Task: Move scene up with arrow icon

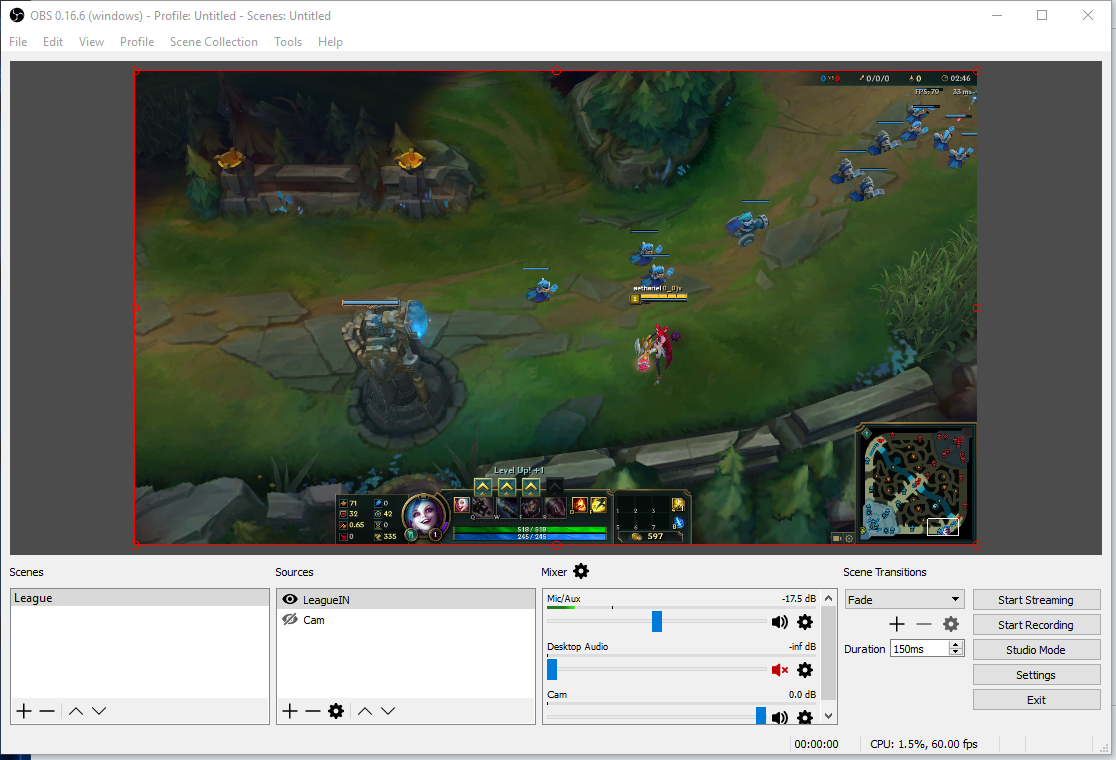Action: [76, 711]
